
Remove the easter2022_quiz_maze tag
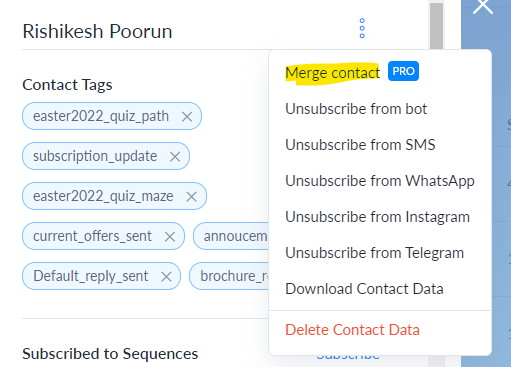pos(191,197)
